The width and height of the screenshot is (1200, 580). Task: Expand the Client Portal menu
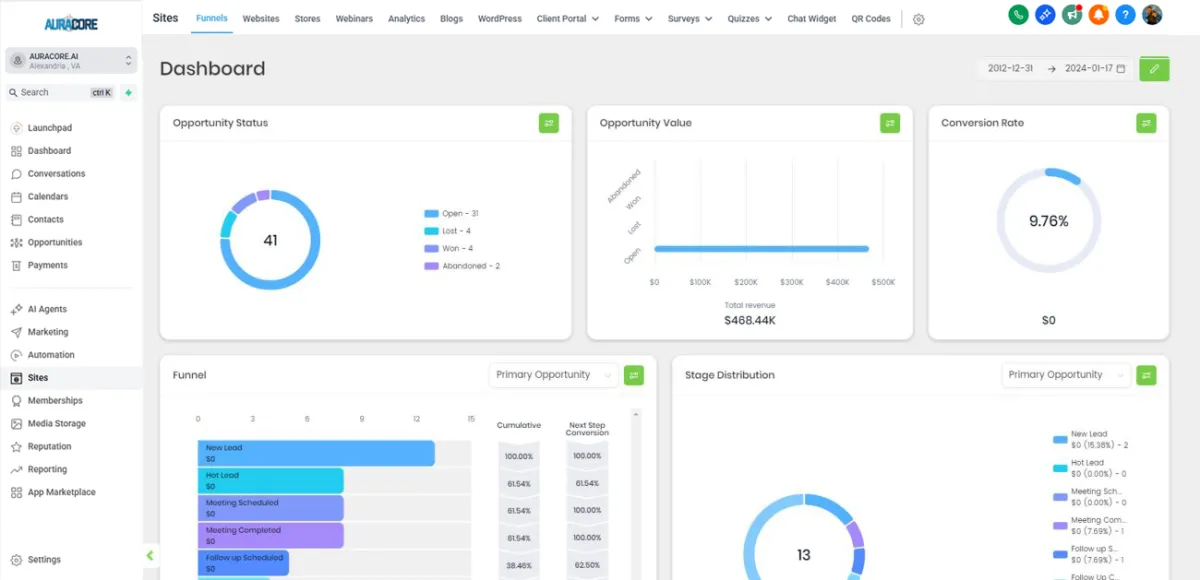[568, 19]
